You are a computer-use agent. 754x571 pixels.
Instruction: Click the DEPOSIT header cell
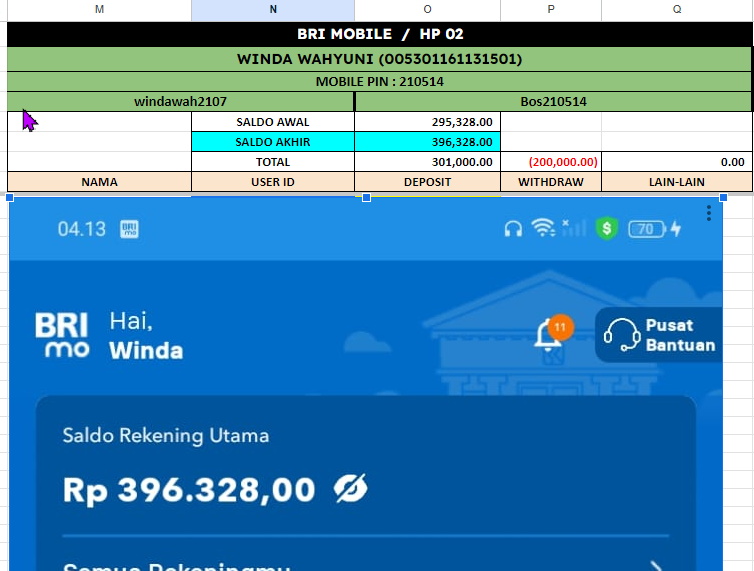(427, 182)
